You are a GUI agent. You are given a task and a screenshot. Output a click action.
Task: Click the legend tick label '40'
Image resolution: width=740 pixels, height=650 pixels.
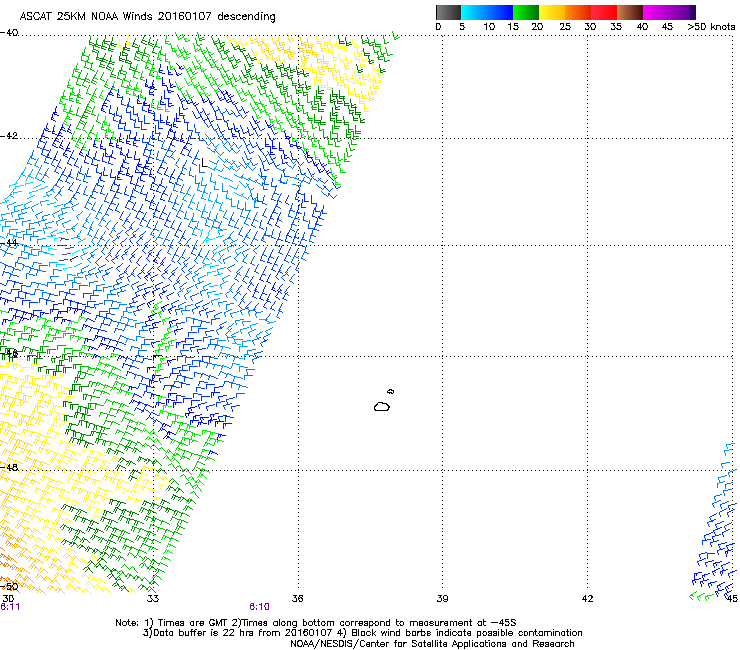click(x=642, y=27)
